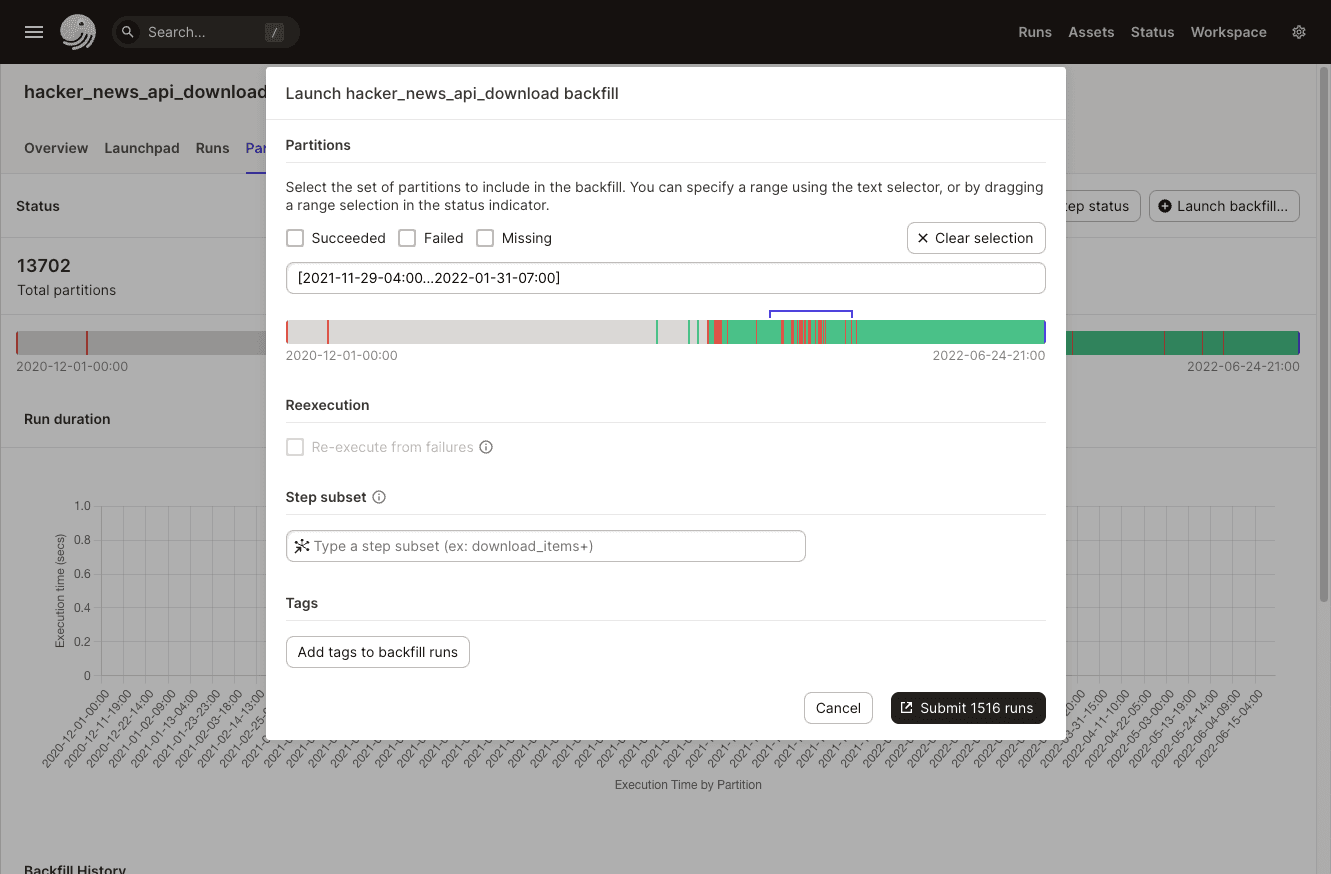
Task: Click the info icon beside Re-execute from failures
Action: coord(486,447)
